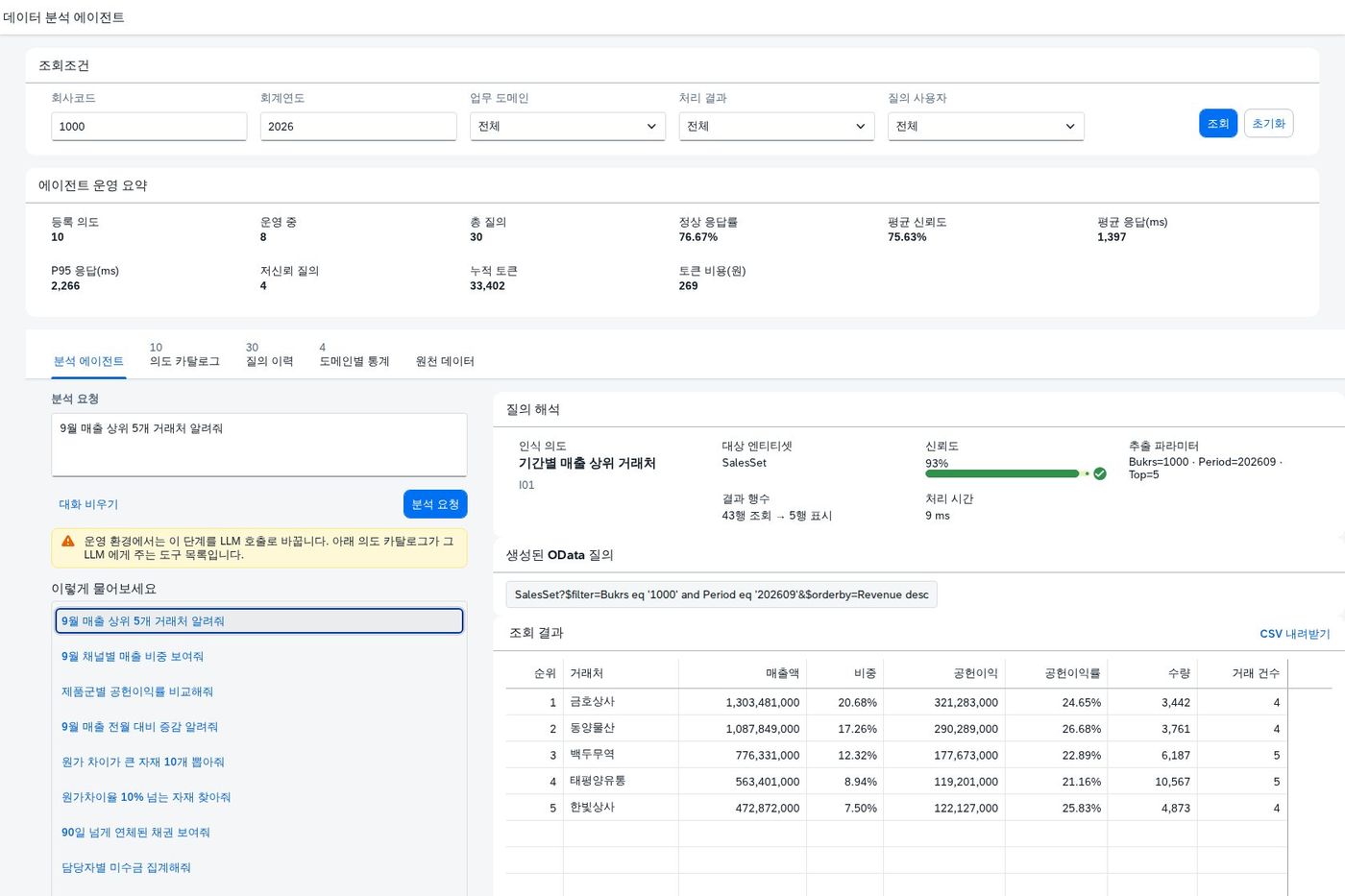Go to the 원천 데이터 tab
The image size is (1345, 896).
point(445,361)
